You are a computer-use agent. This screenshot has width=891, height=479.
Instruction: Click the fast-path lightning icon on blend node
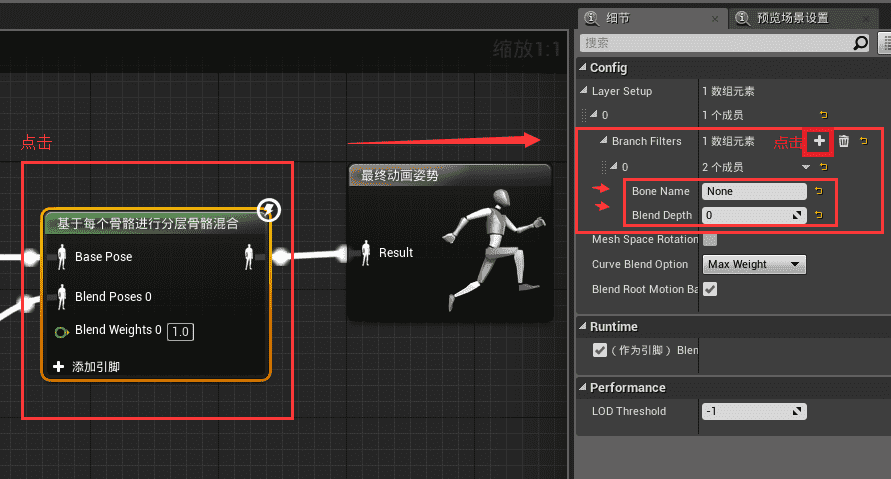[268, 209]
